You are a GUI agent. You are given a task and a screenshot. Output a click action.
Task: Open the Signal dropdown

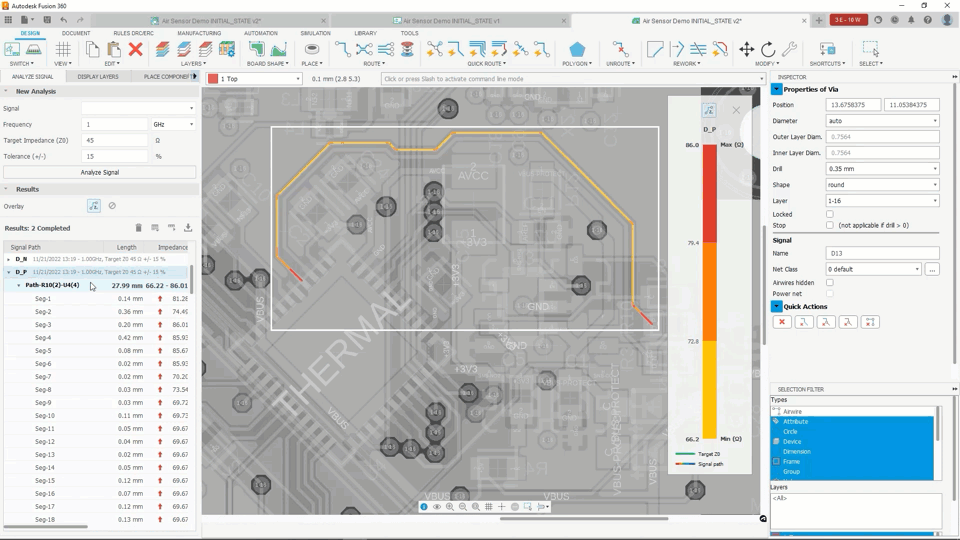(138, 108)
